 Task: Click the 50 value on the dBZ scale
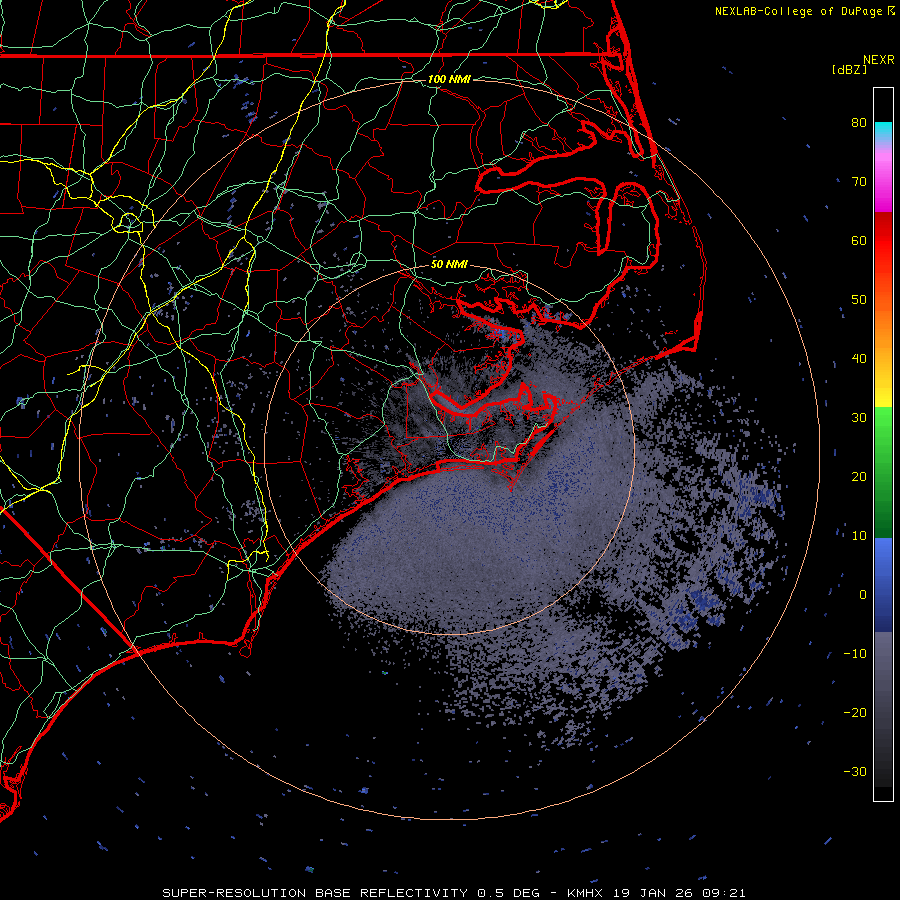tap(859, 300)
